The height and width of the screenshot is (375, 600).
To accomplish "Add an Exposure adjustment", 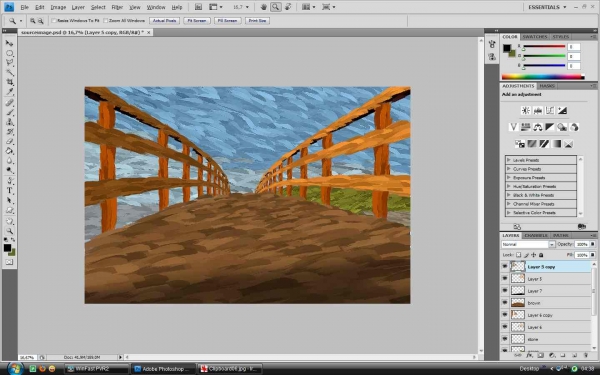I will point(562,111).
